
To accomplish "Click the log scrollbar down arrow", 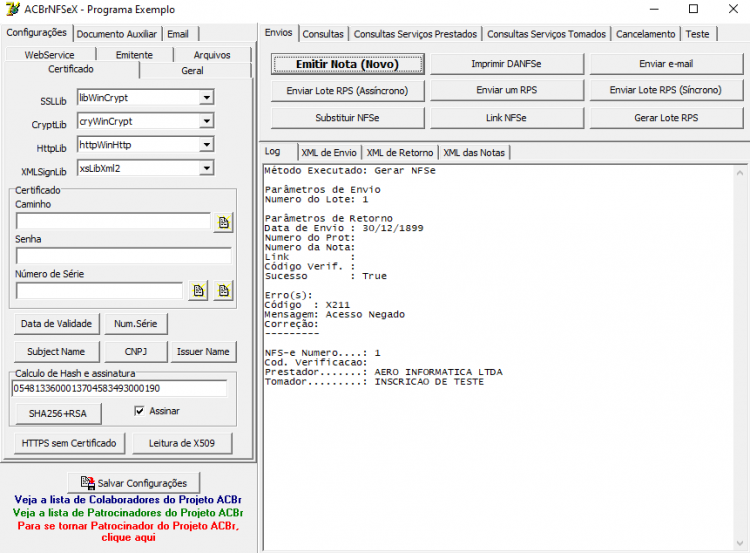I will tap(740, 543).
